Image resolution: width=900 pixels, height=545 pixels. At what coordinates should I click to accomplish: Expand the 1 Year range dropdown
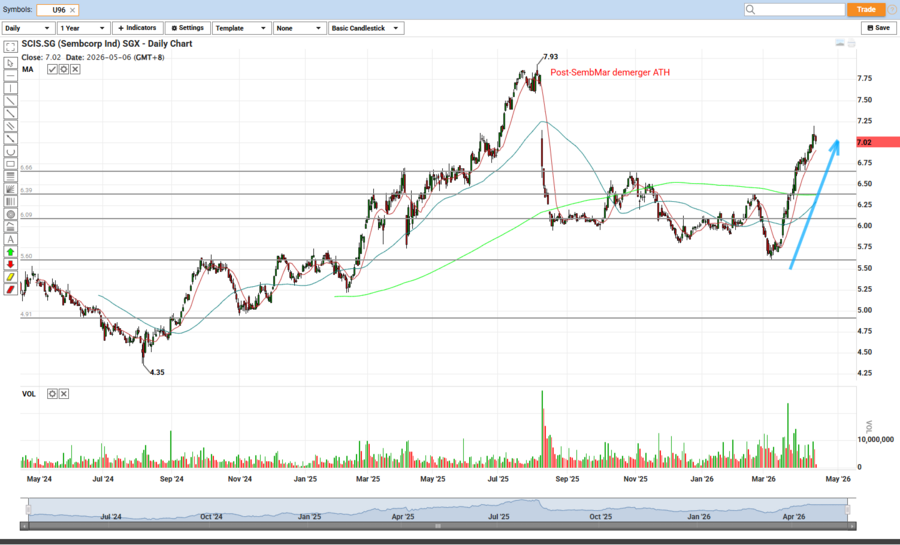[82, 28]
